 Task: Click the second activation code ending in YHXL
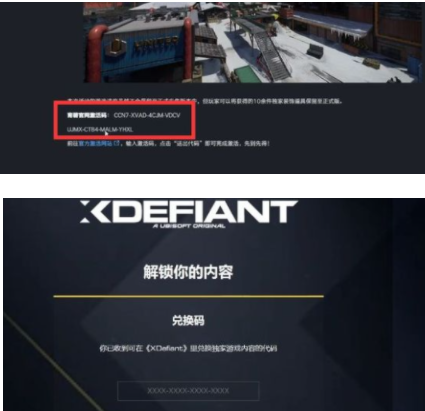point(100,129)
